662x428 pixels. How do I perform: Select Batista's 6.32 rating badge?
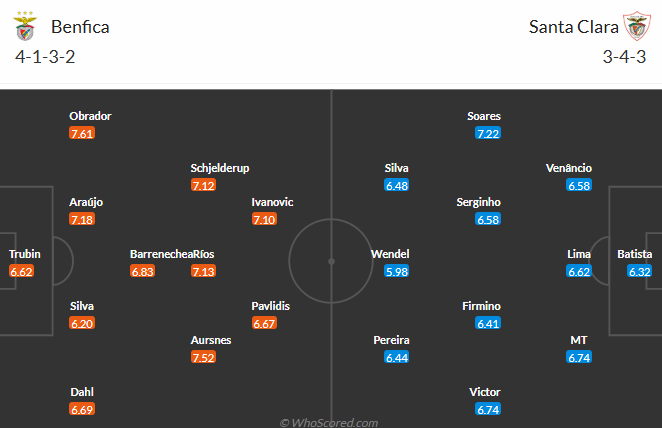pyautogui.click(x=640, y=271)
